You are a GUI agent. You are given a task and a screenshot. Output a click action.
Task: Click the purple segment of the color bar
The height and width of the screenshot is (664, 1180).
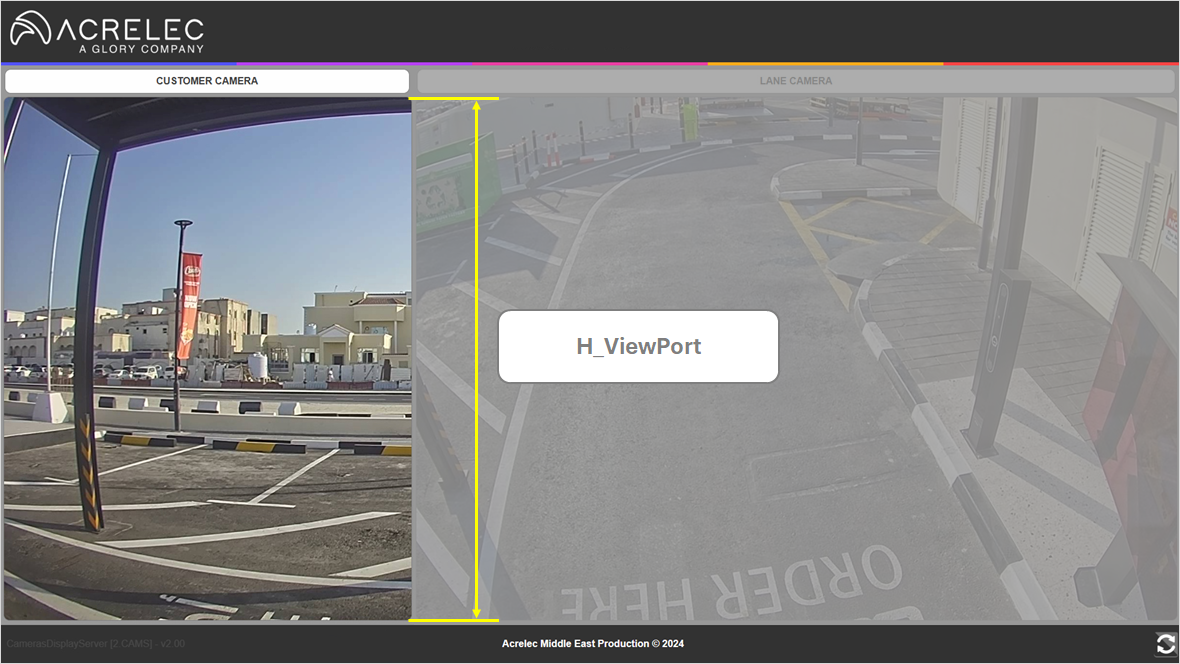pyautogui.click(x=353, y=64)
